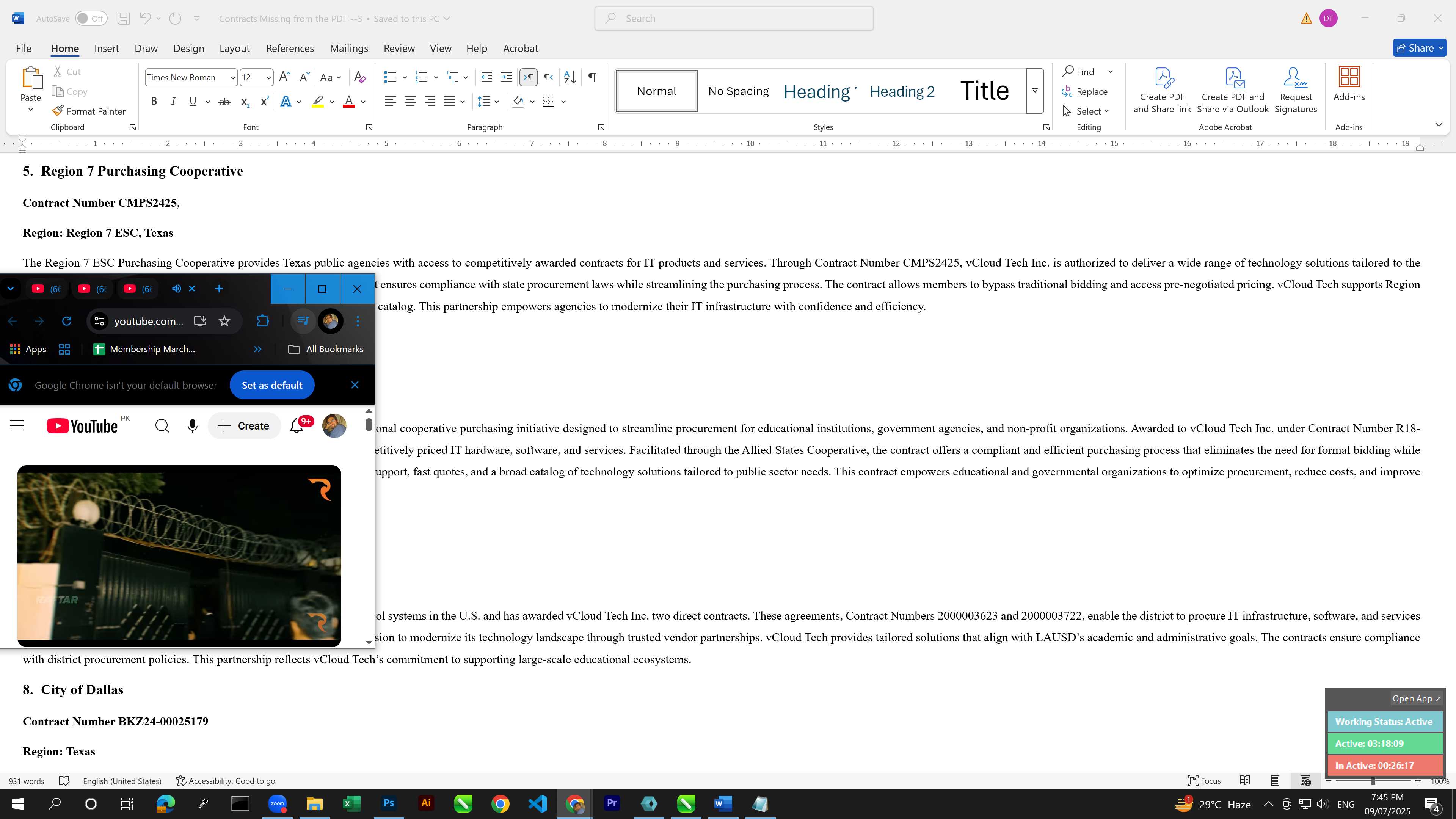Switch to Read Mode view
This screenshot has width=1456, height=819.
coord(1244,781)
